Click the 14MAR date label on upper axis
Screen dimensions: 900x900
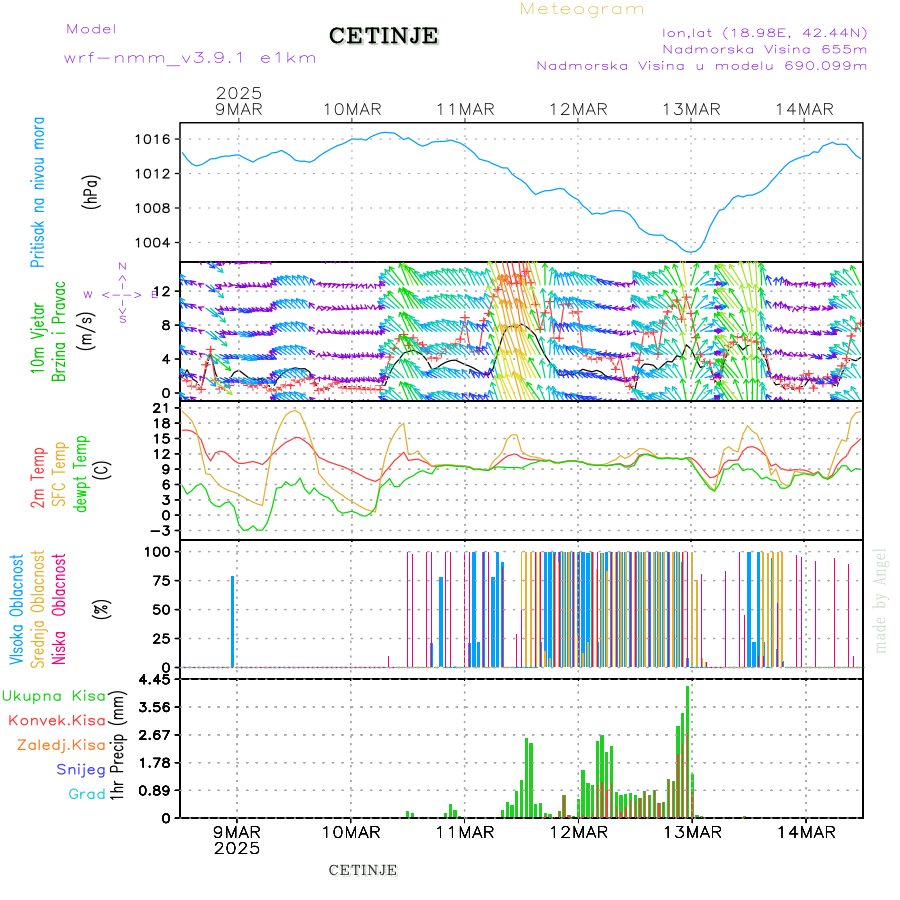pyautogui.click(x=804, y=109)
